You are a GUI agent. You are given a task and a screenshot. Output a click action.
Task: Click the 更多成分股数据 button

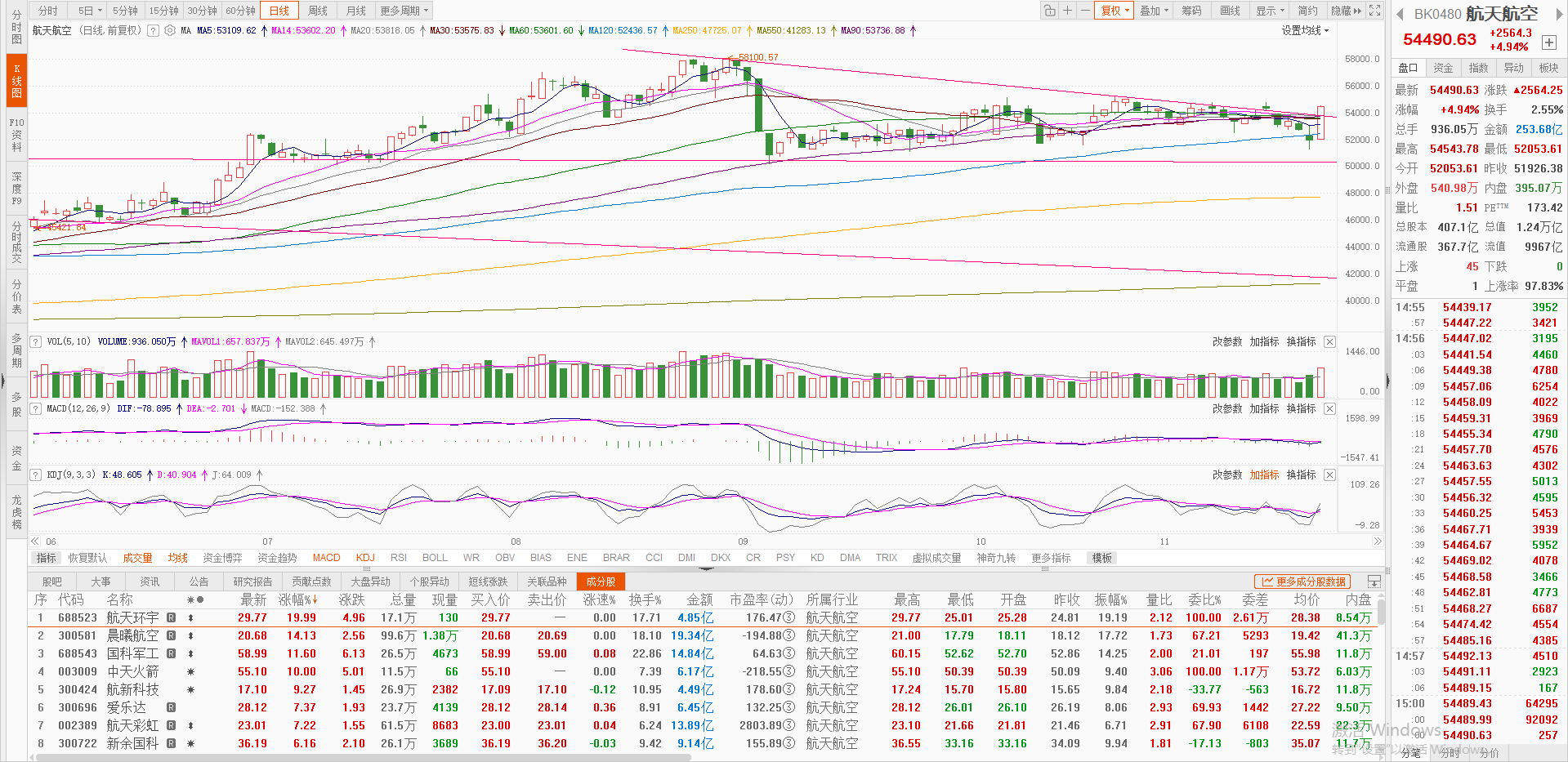pos(1303,582)
